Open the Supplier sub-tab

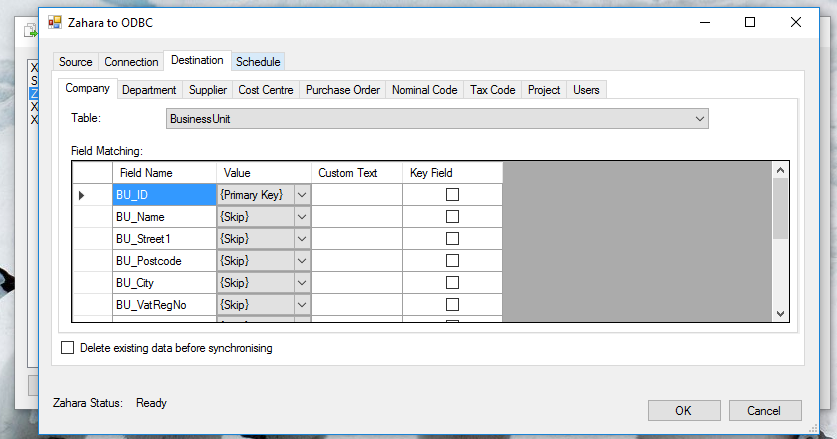tap(208, 90)
